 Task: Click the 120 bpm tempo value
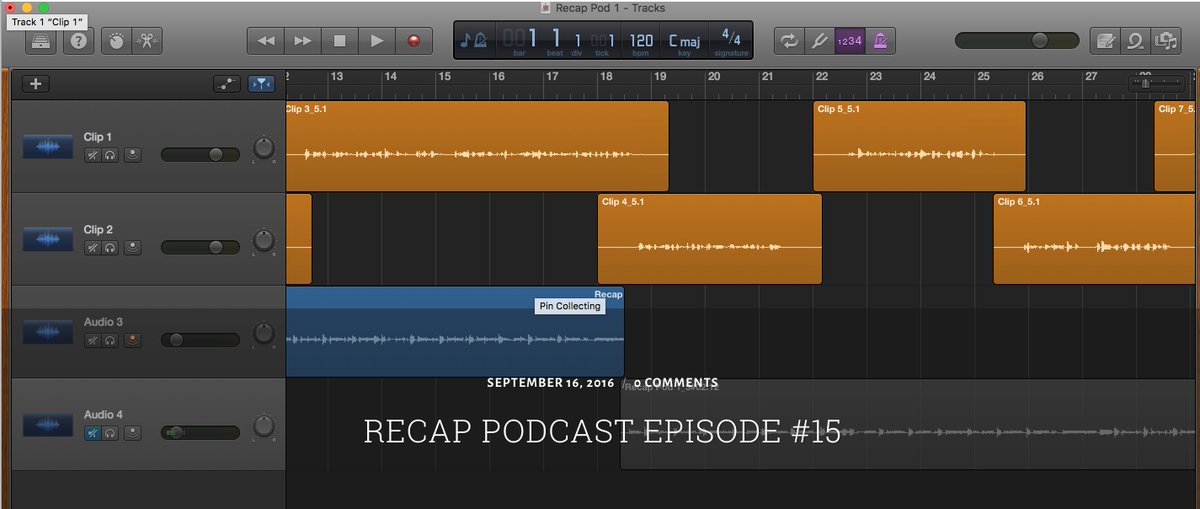641,41
